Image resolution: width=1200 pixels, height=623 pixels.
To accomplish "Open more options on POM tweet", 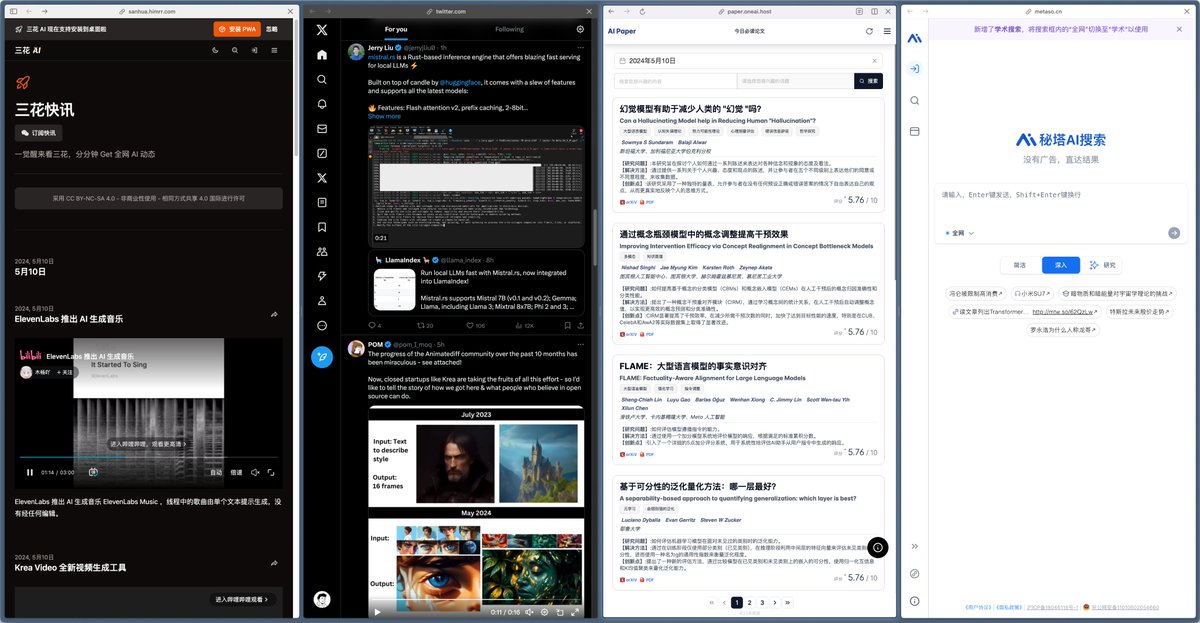I will coord(580,344).
